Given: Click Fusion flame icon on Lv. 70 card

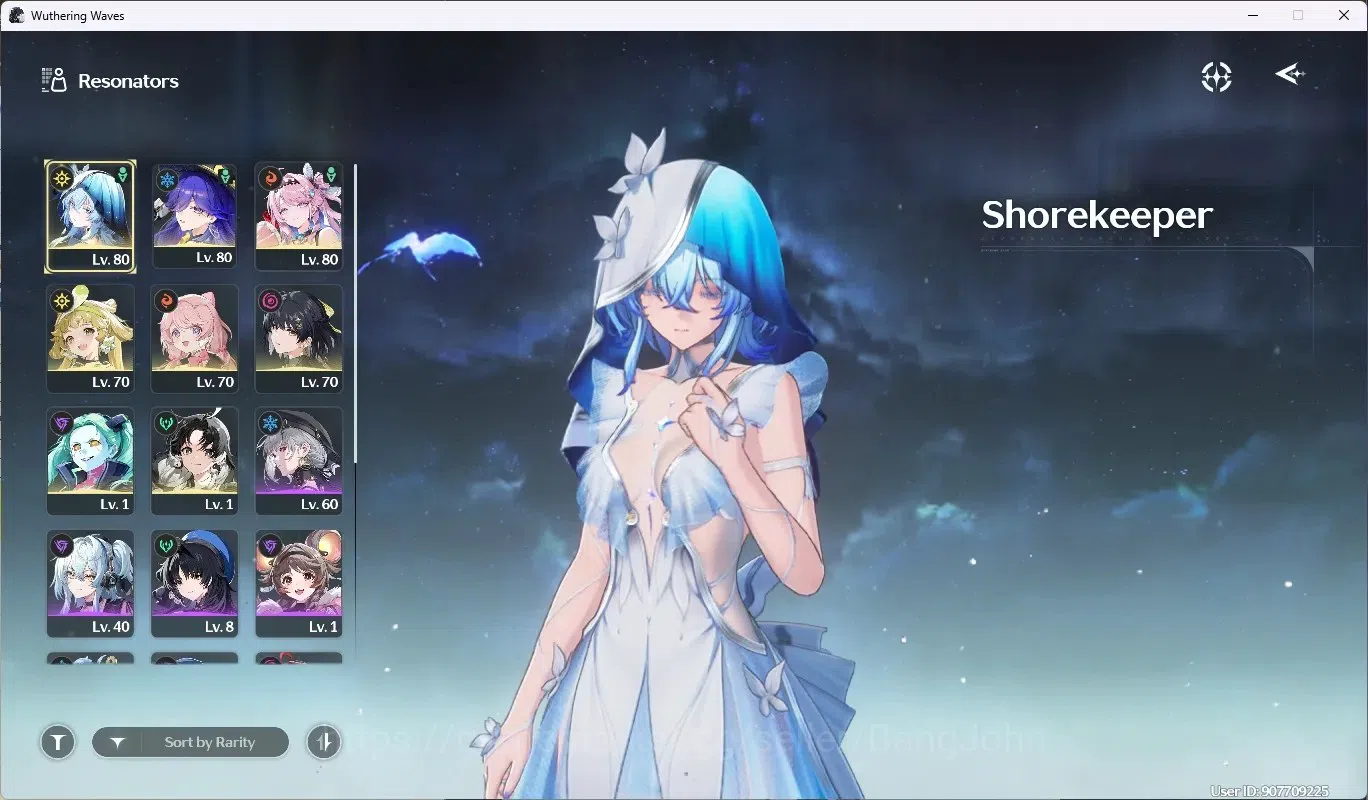Looking at the screenshot, I should (x=166, y=300).
